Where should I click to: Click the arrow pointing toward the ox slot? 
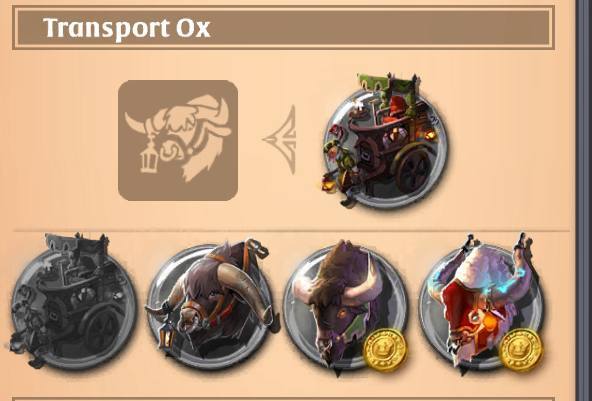[x=280, y=140]
